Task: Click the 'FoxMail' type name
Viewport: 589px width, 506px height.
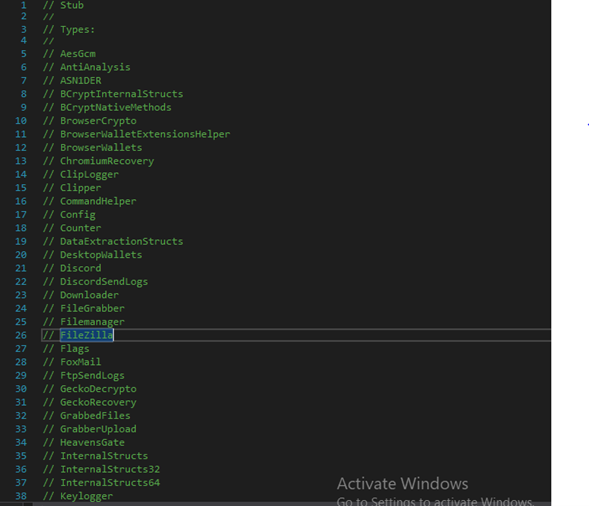Action: coord(80,362)
